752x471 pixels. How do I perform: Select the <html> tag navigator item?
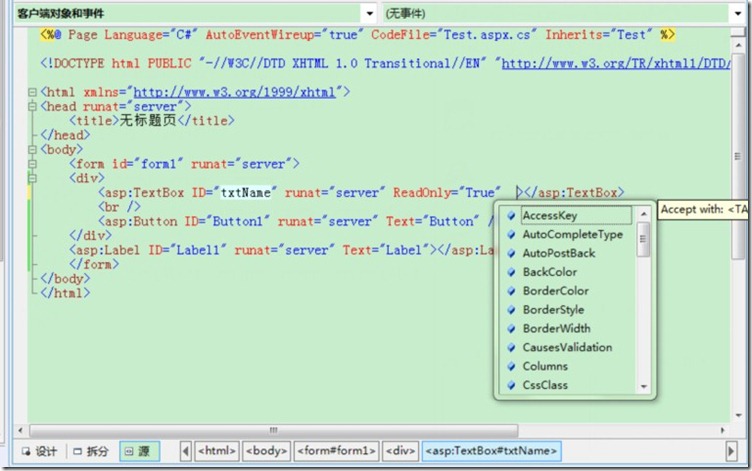pos(217,451)
